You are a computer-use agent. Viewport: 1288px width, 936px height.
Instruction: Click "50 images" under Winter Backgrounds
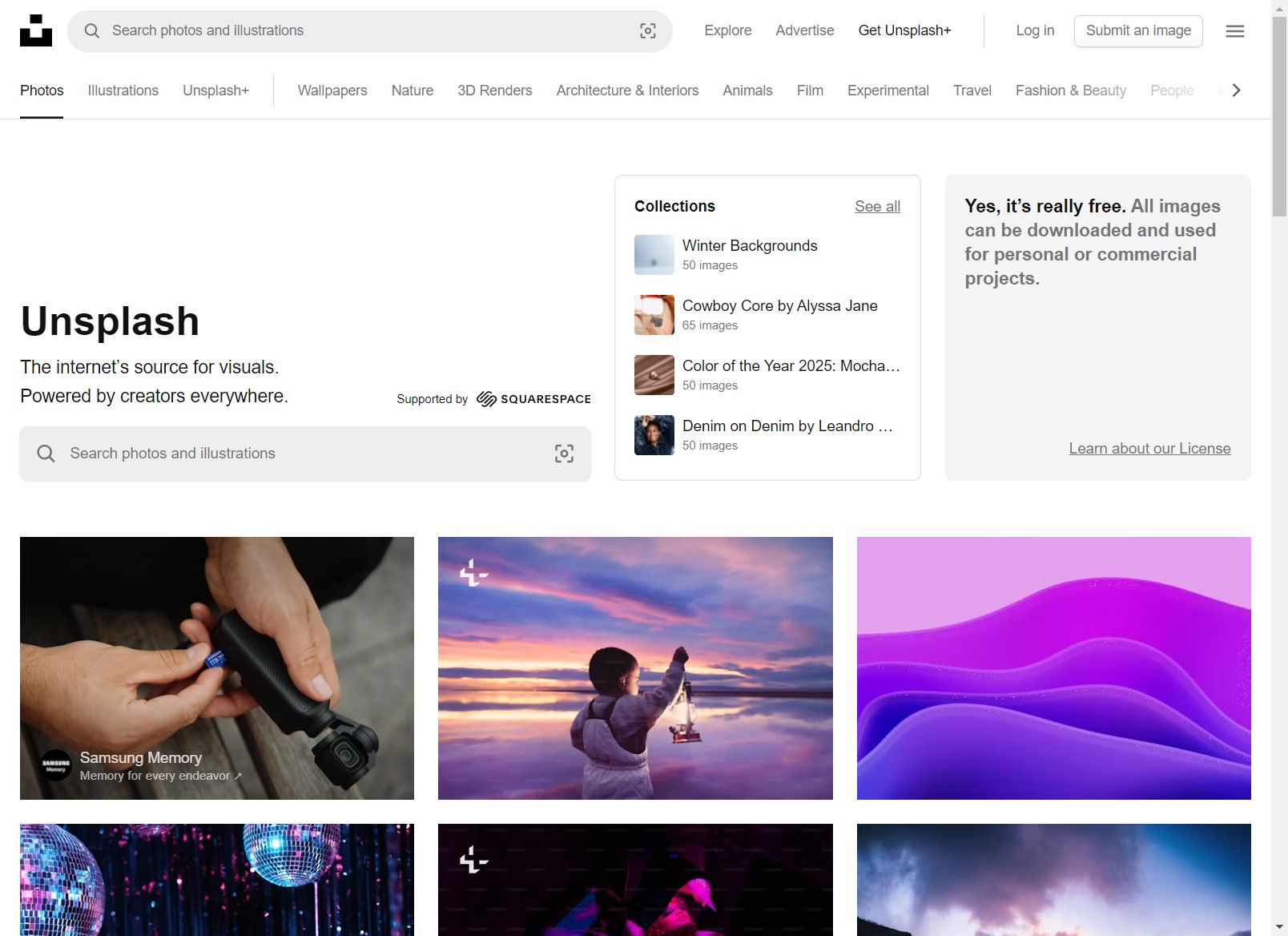(x=710, y=265)
